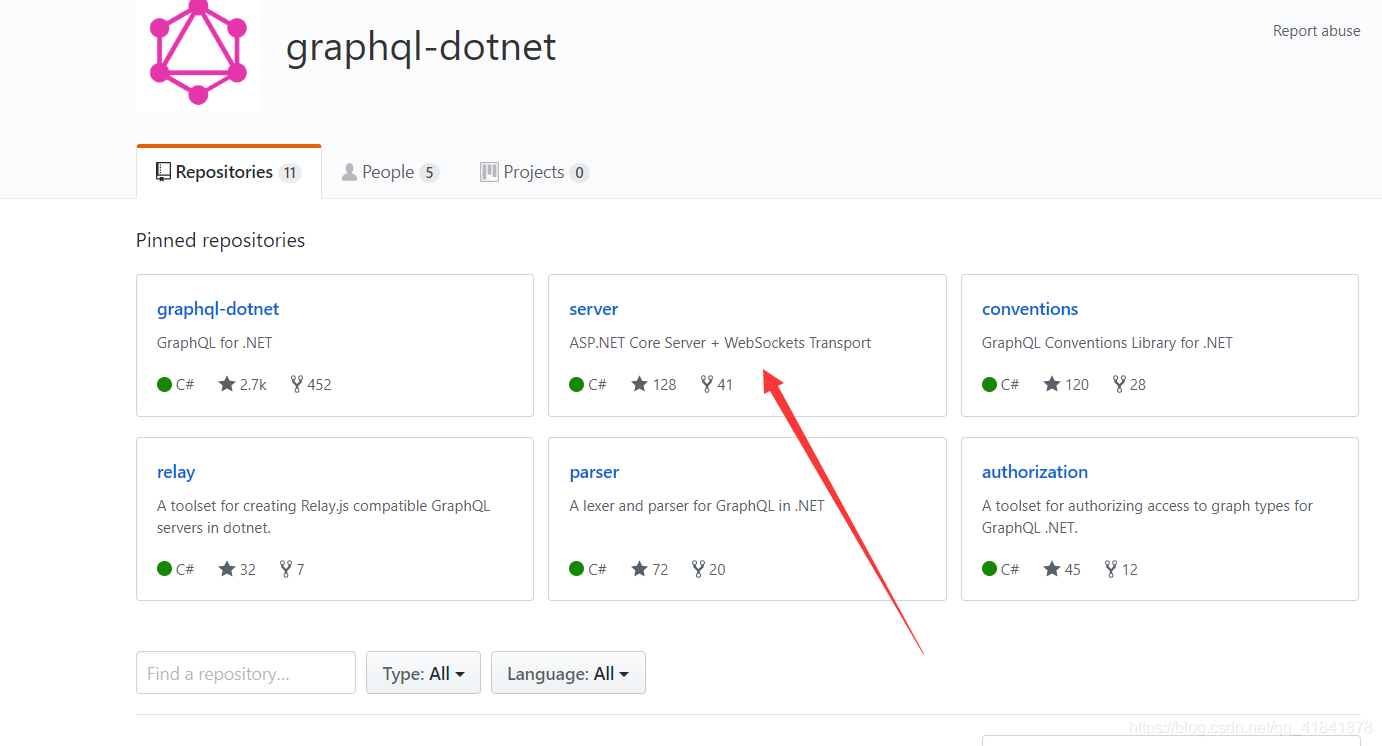Click the fork icon showing 41
The height and width of the screenshot is (746, 1382).
click(707, 384)
